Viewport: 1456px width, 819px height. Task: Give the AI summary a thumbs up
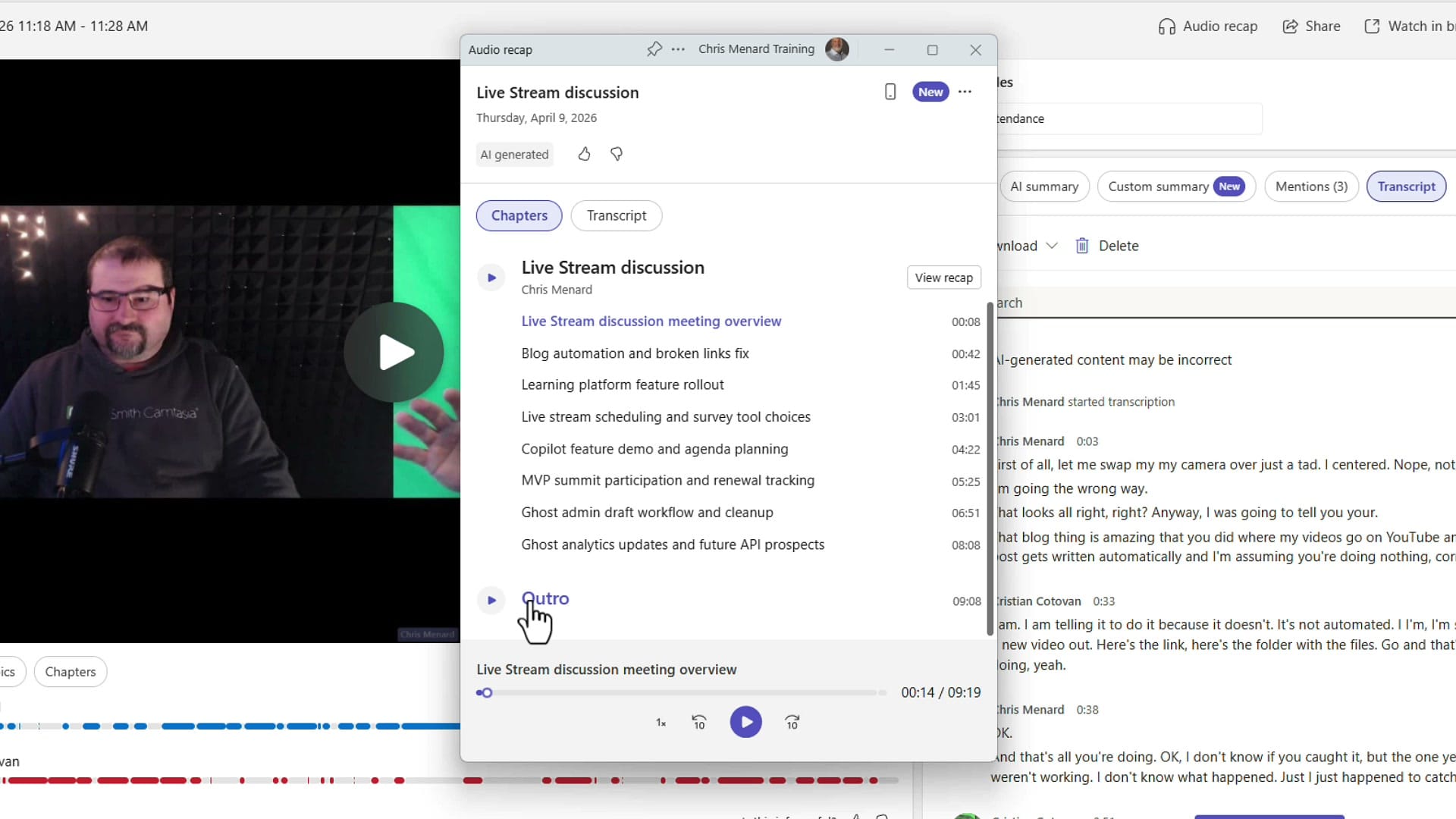coord(583,154)
